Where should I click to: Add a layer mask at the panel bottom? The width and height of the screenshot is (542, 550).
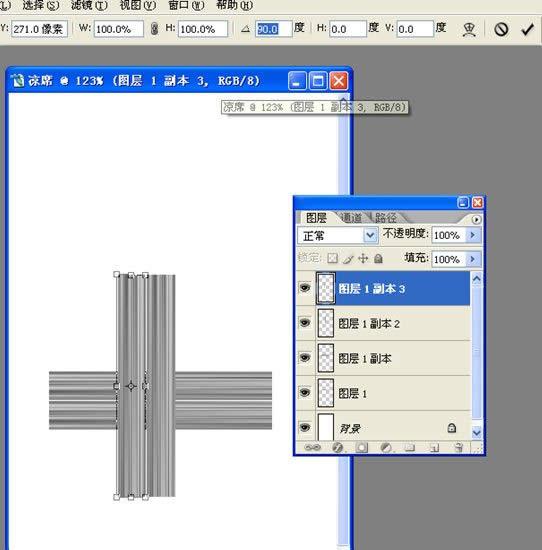coord(362,447)
